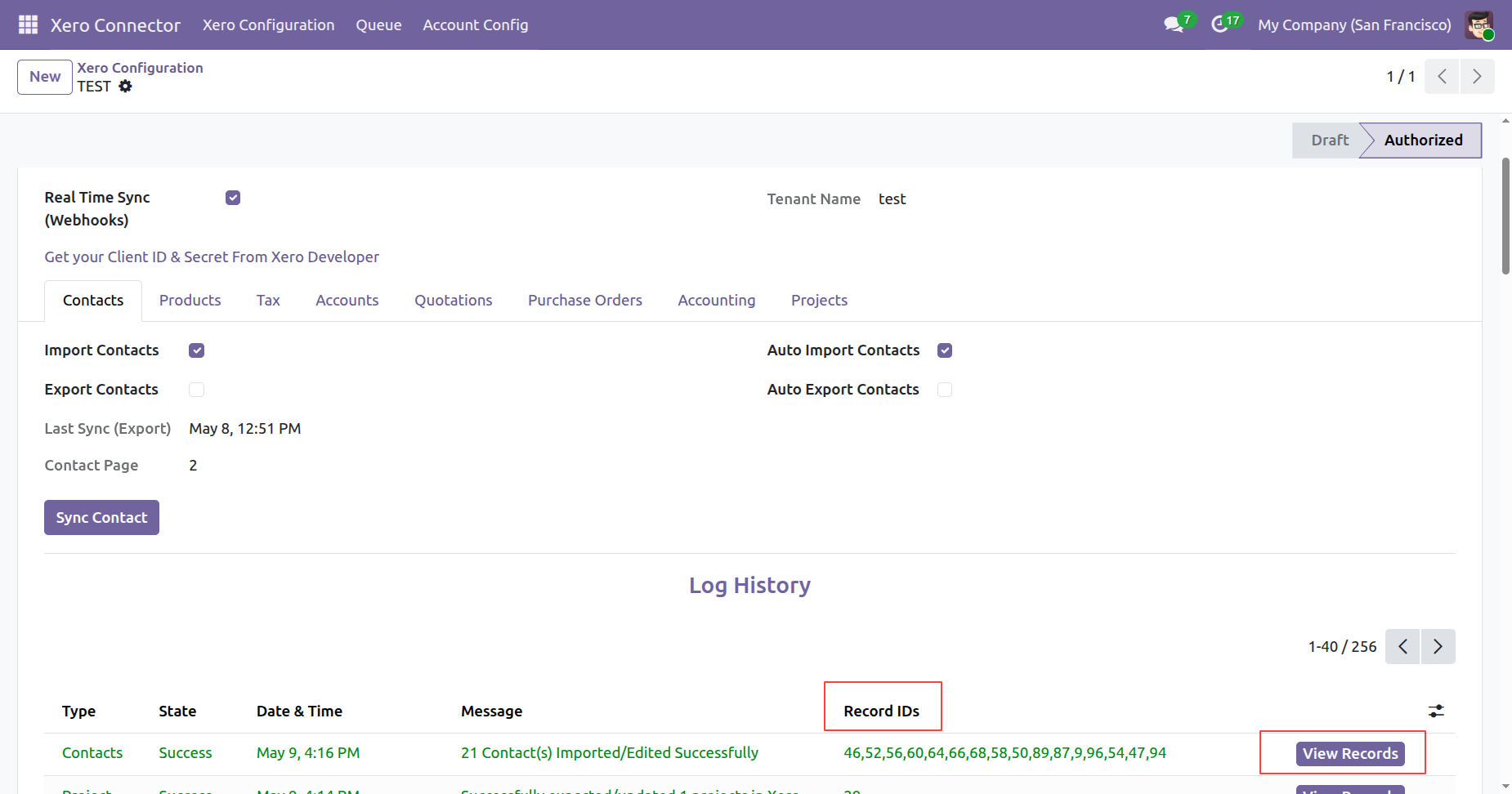
Task: Click the page vertical scrollbar thumb
Action: click(x=1505, y=216)
